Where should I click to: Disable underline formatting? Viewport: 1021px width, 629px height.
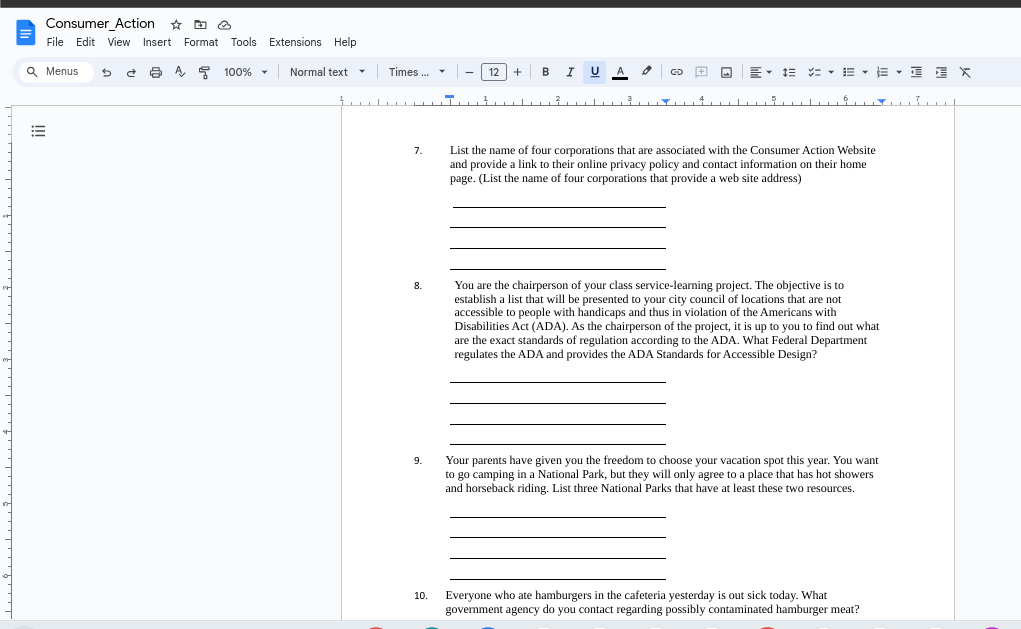[x=594, y=72]
